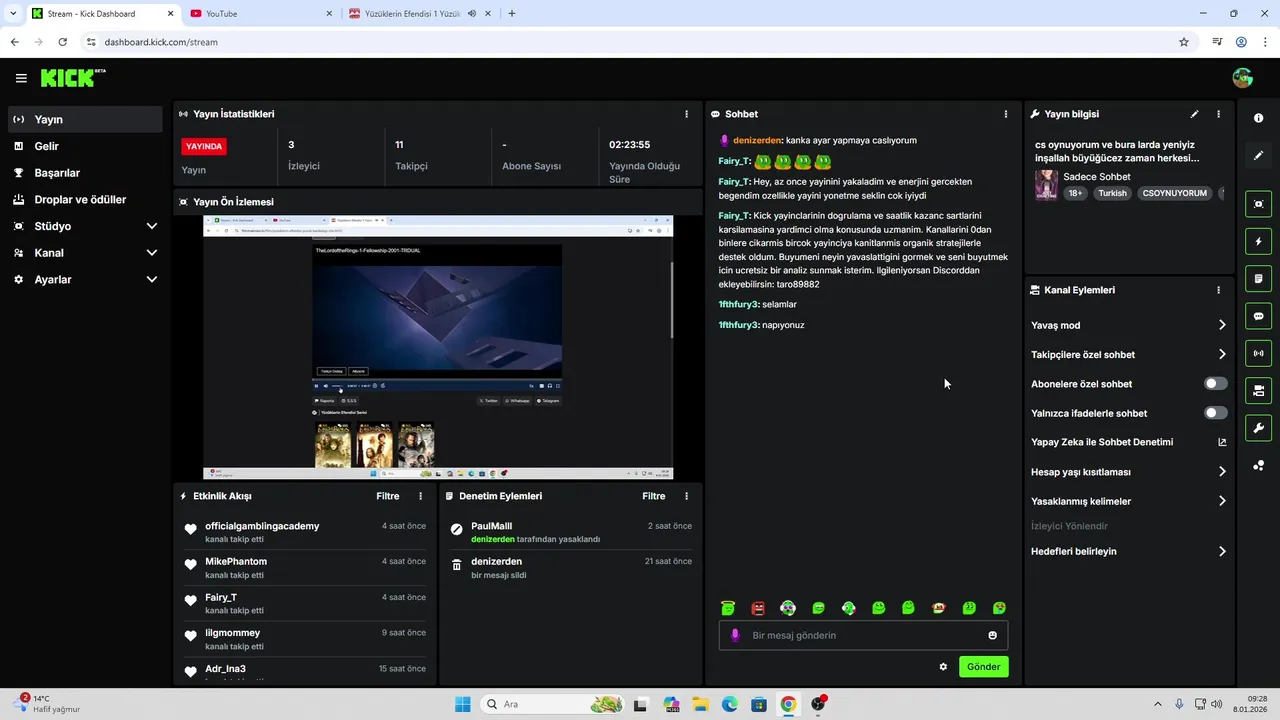1280x720 pixels.
Task: Click the focus-frame icon in the right toolbar
Action: pos(1258,204)
